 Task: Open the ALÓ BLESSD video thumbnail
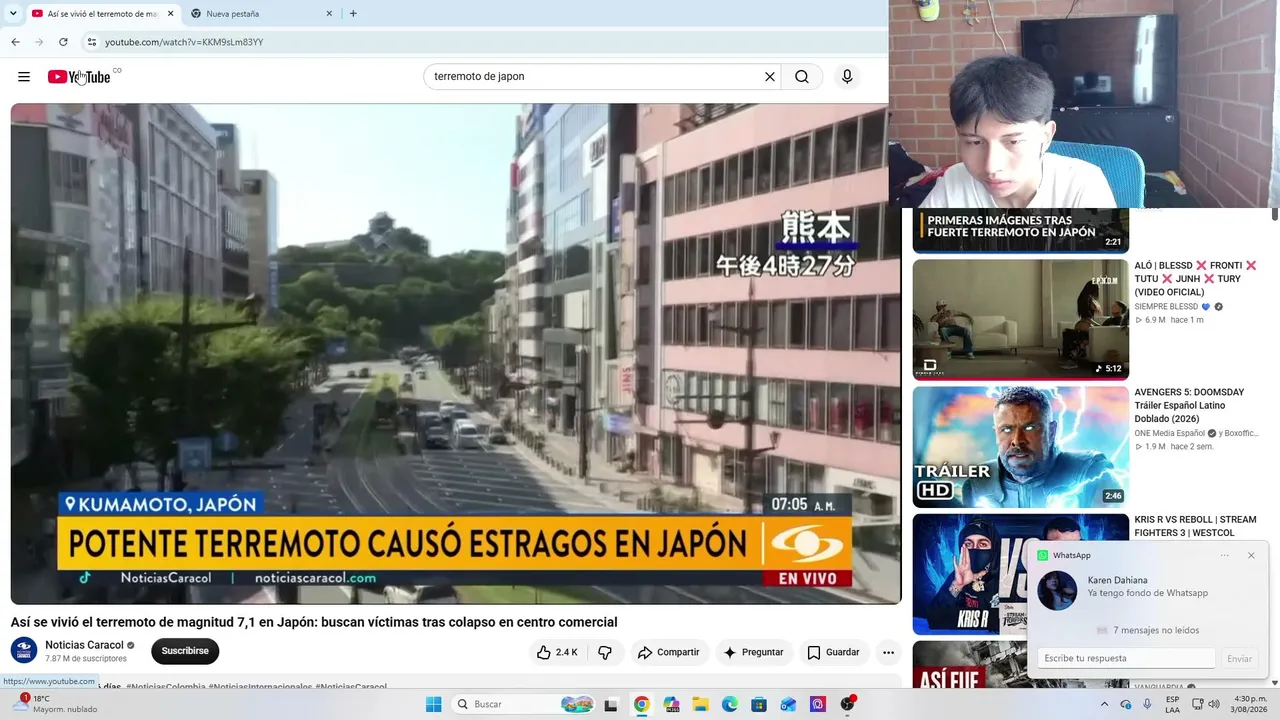1020,320
